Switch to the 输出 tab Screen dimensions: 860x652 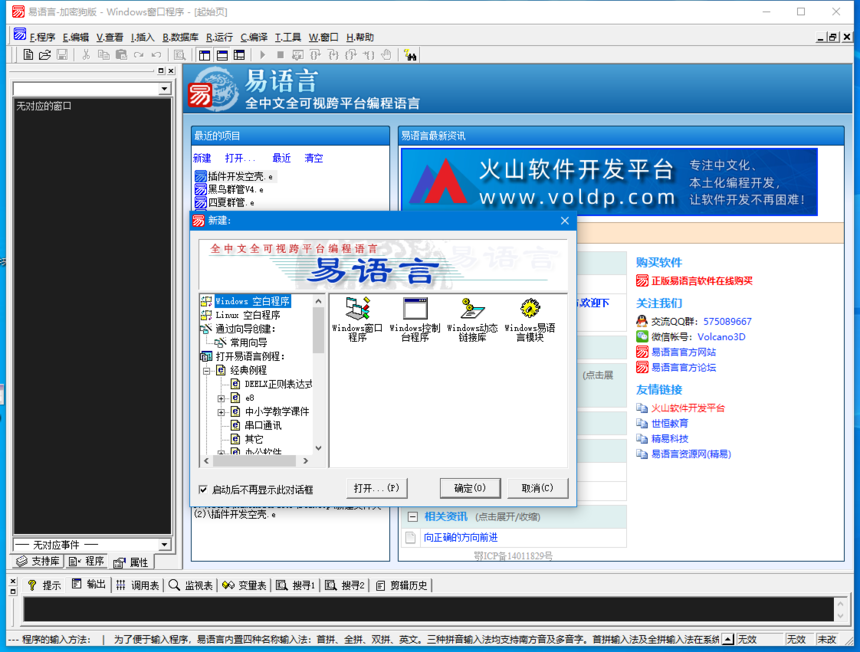coord(89,585)
